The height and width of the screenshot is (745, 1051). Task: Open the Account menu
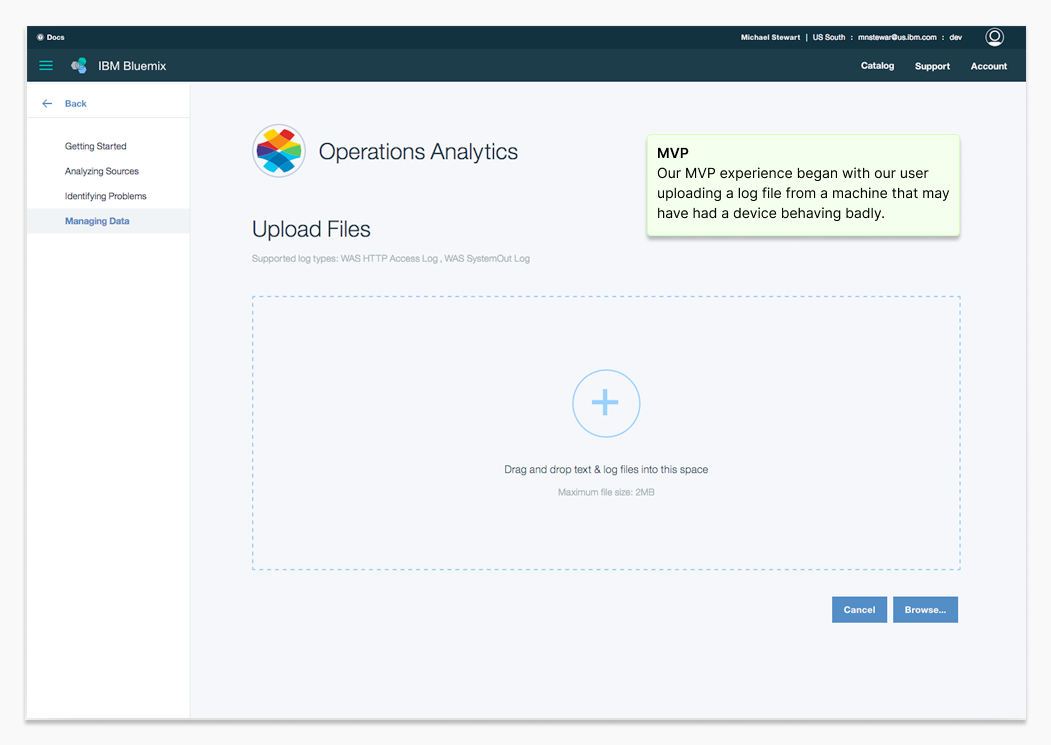(988, 66)
